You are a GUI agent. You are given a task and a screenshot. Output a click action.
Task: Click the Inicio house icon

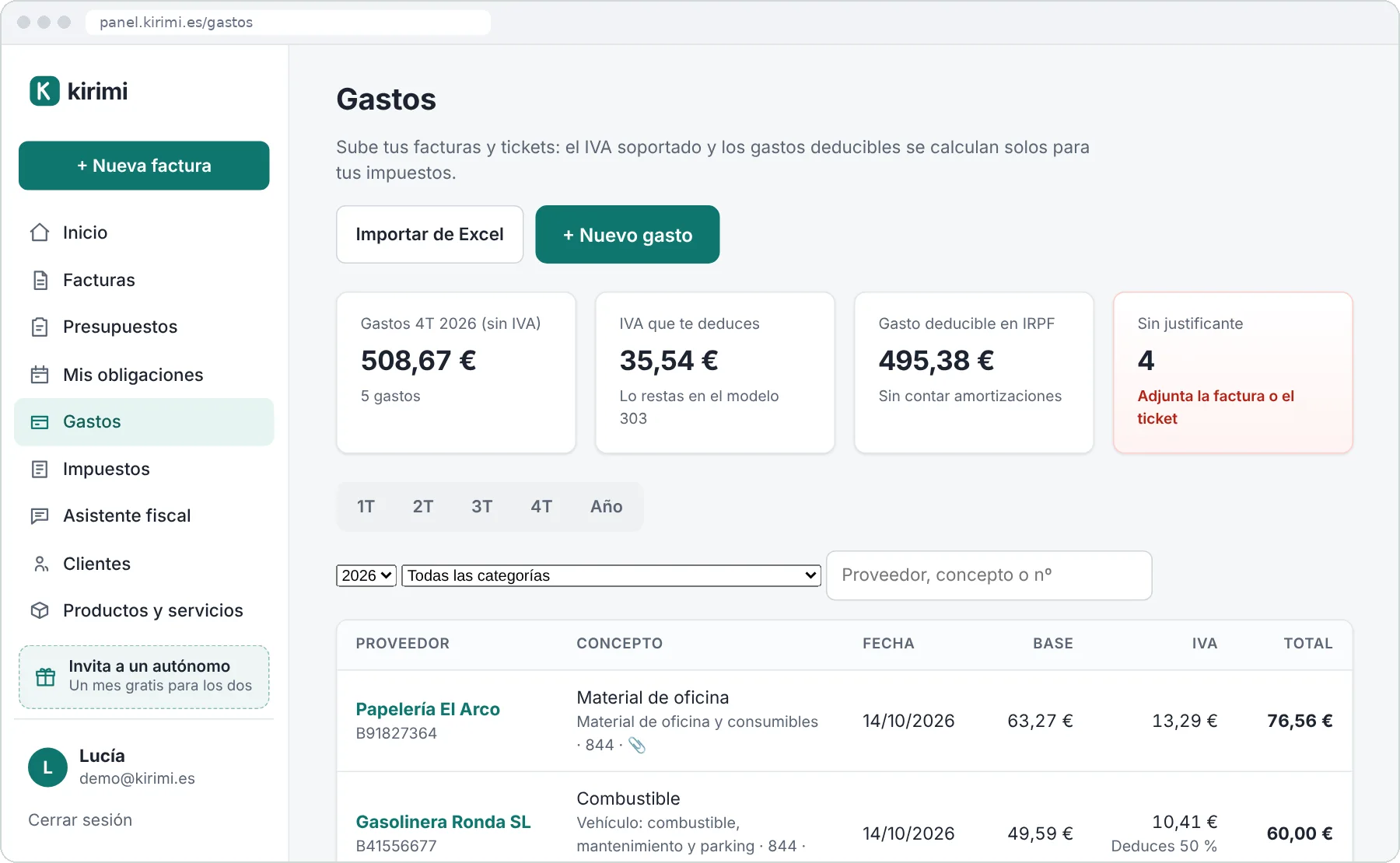tap(40, 232)
